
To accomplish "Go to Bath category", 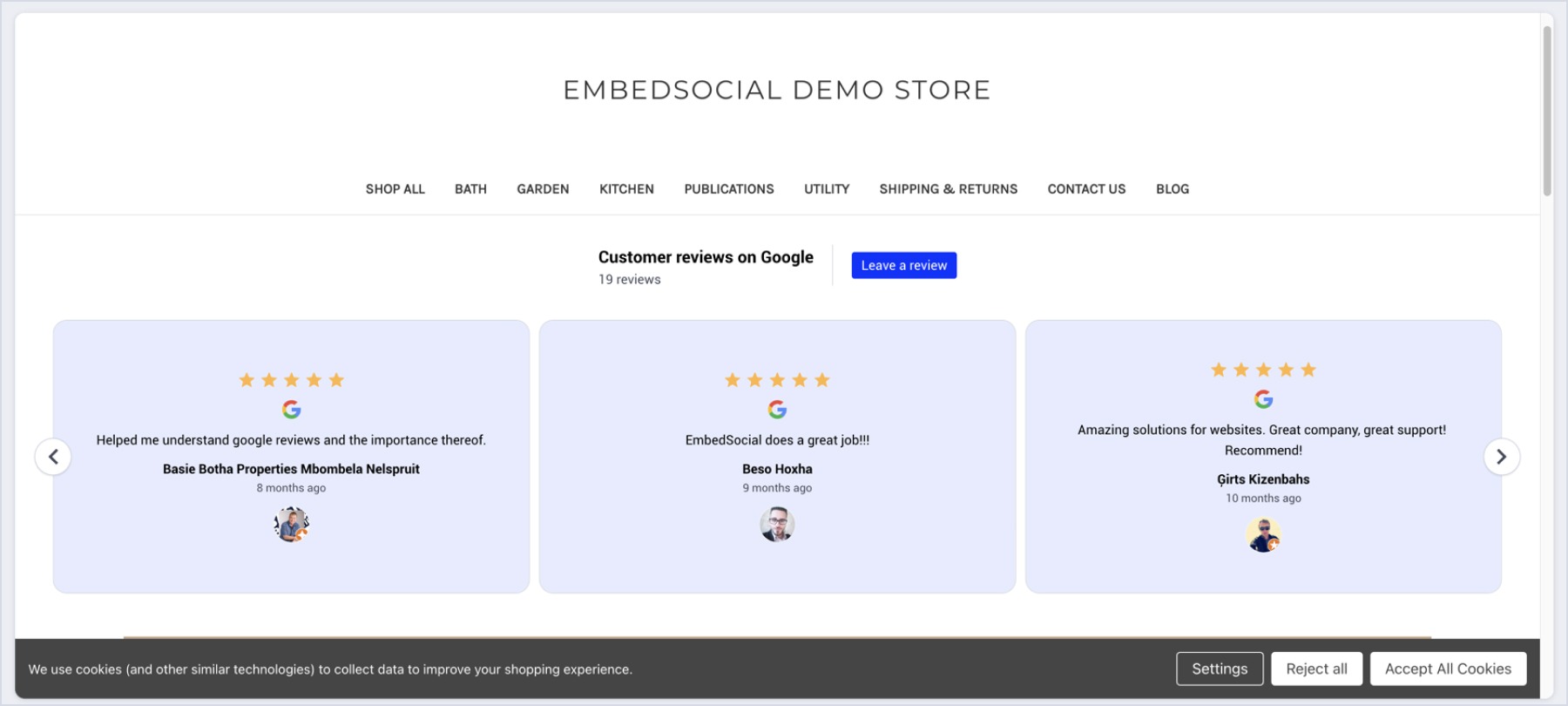I will tap(470, 189).
